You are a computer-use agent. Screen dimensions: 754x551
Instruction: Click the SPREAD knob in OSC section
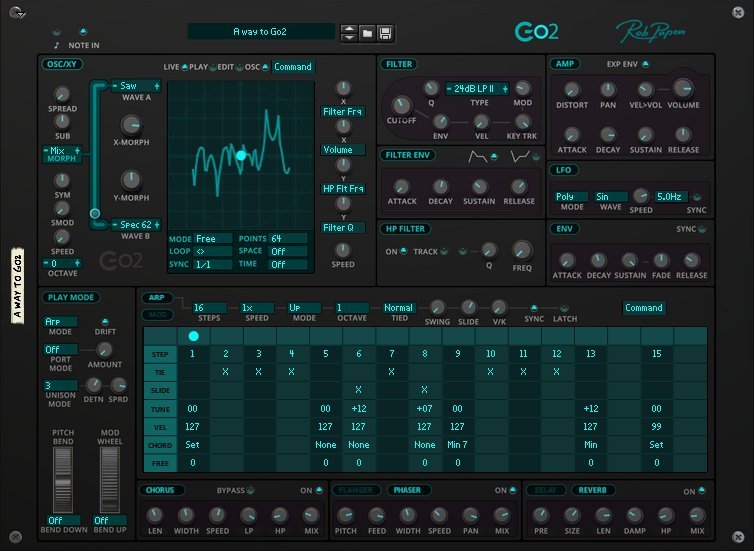[x=62, y=94]
